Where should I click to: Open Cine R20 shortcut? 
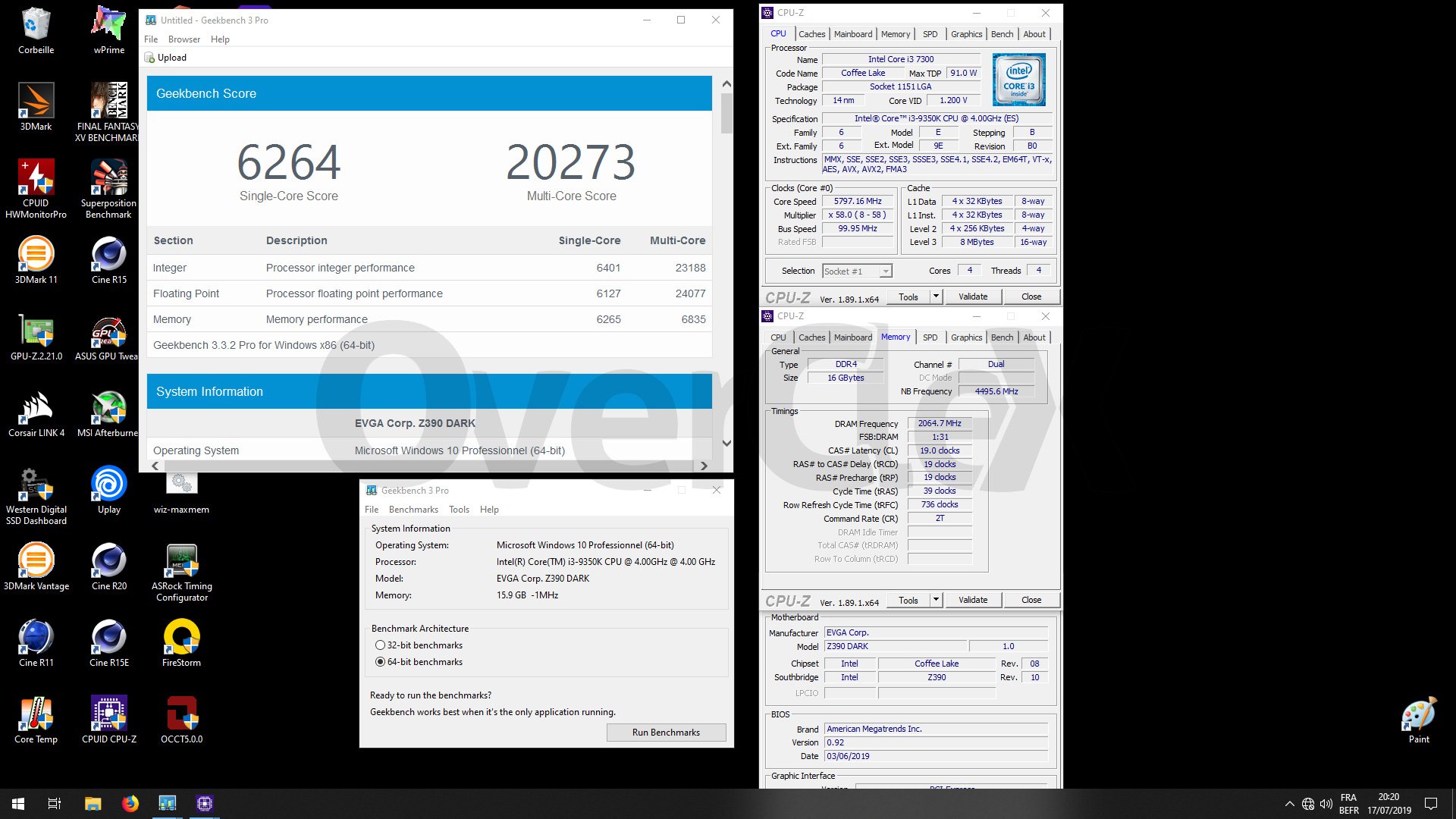pyautogui.click(x=109, y=566)
